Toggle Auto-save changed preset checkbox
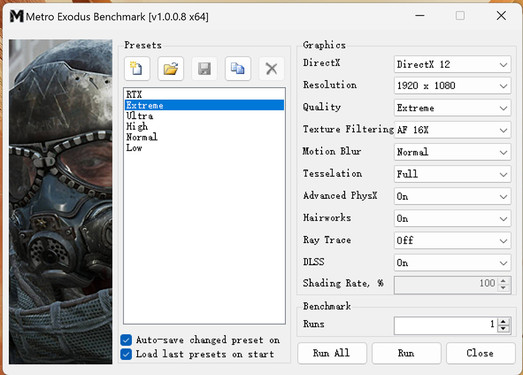 pyautogui.click(x=126, y=340)
